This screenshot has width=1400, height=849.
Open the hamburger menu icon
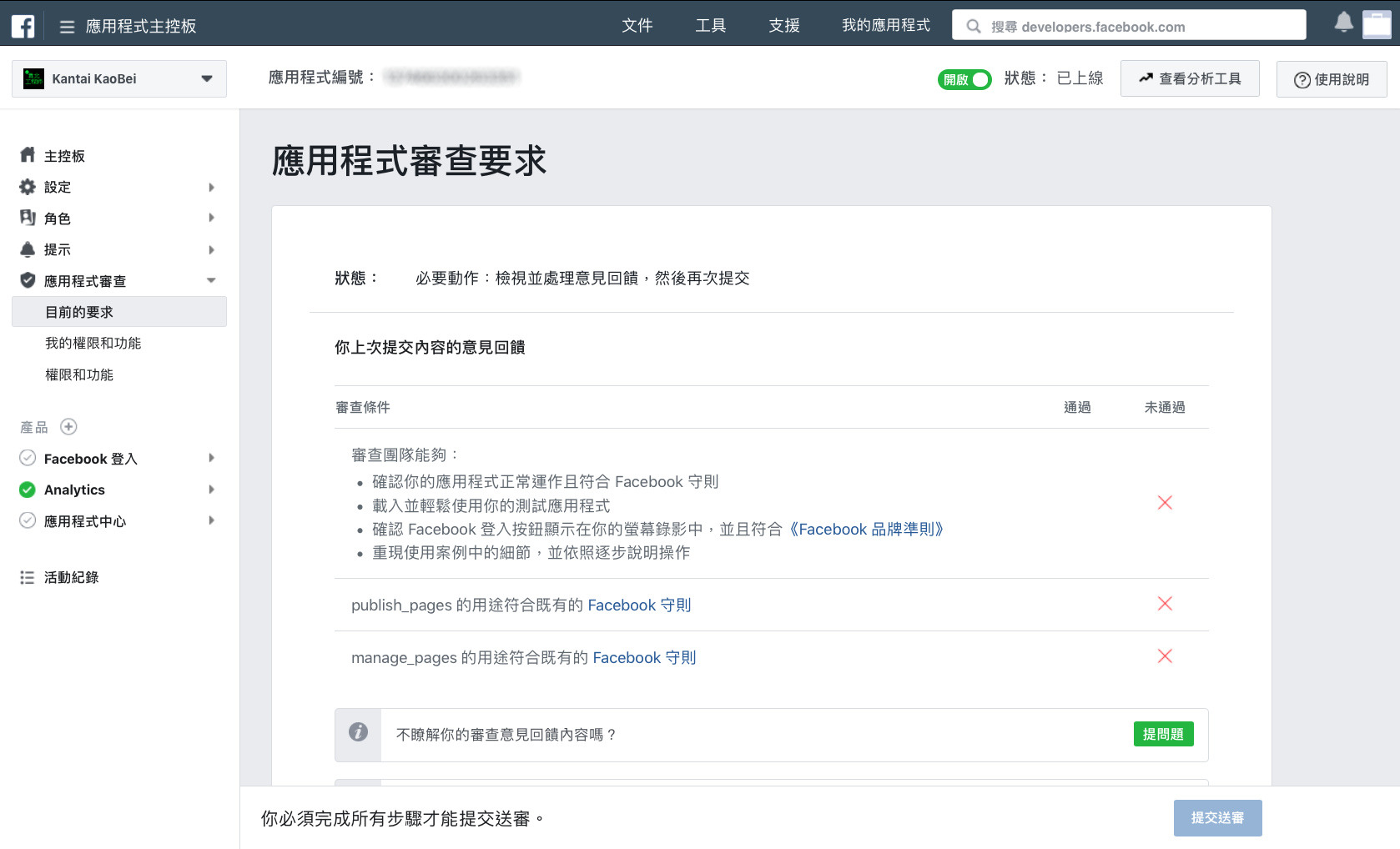point(67,27)
